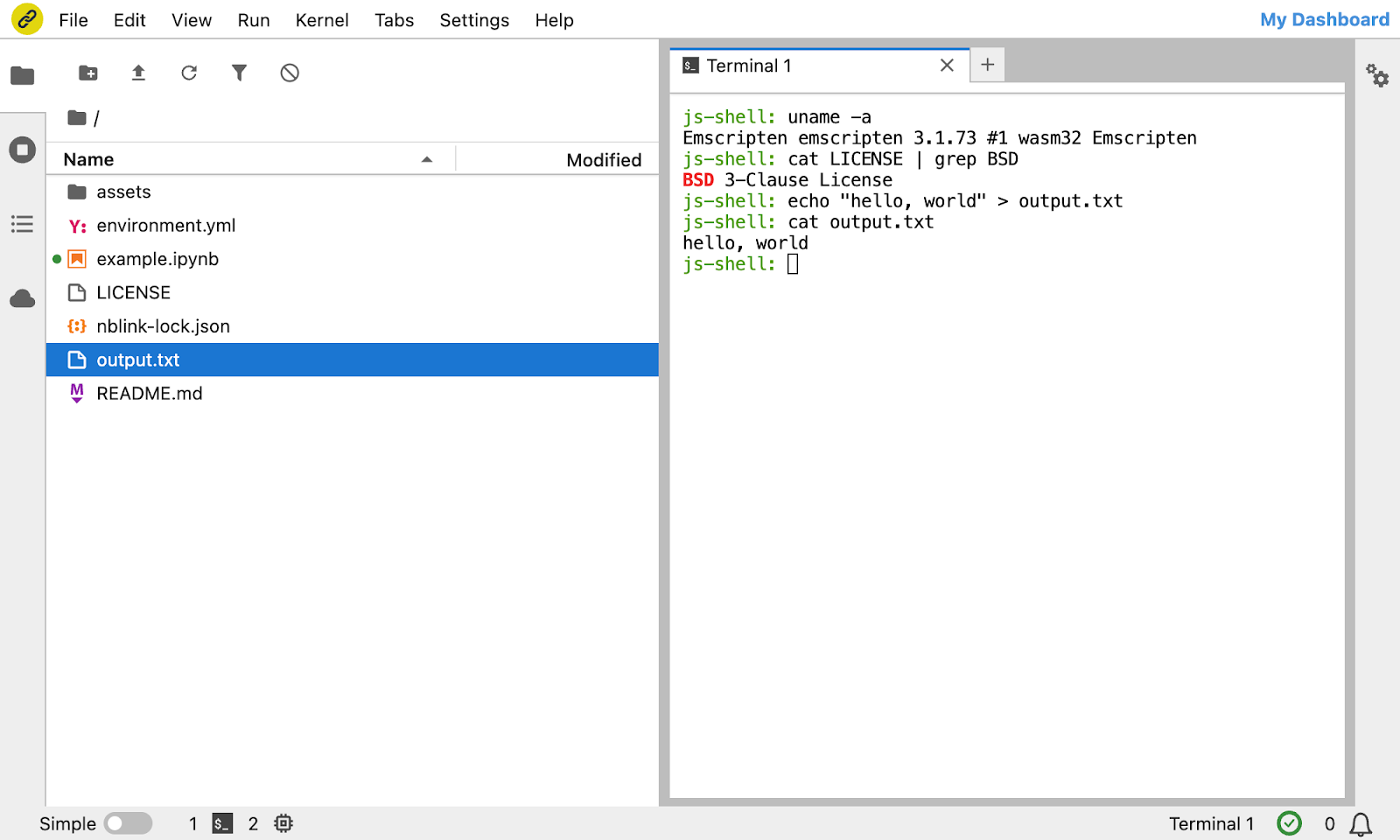The image size is (1400, 840).
Task: Click the 'hello, world' terminal output
Action: click(x=745, y=243)
